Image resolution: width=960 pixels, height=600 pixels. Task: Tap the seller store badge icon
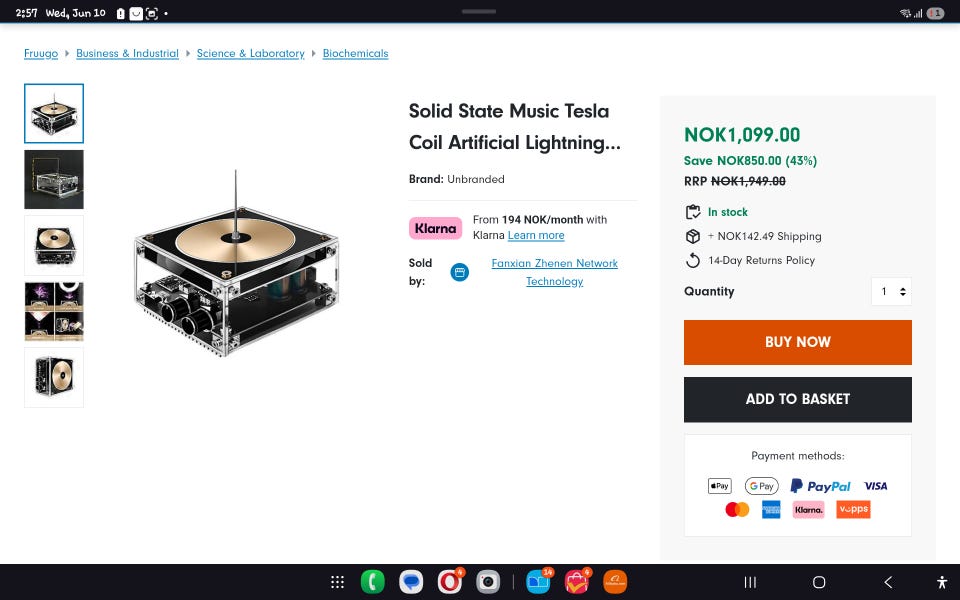(460, 272)
